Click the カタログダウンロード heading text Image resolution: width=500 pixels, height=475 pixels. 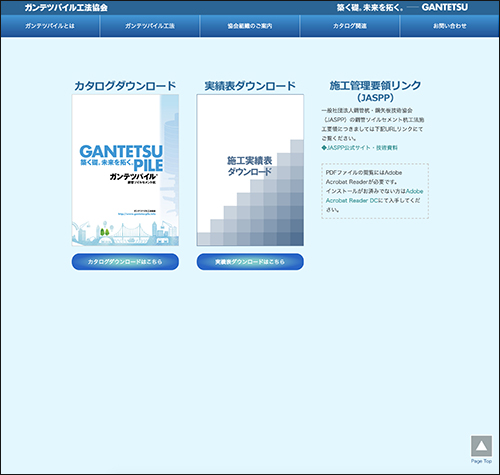125,86
